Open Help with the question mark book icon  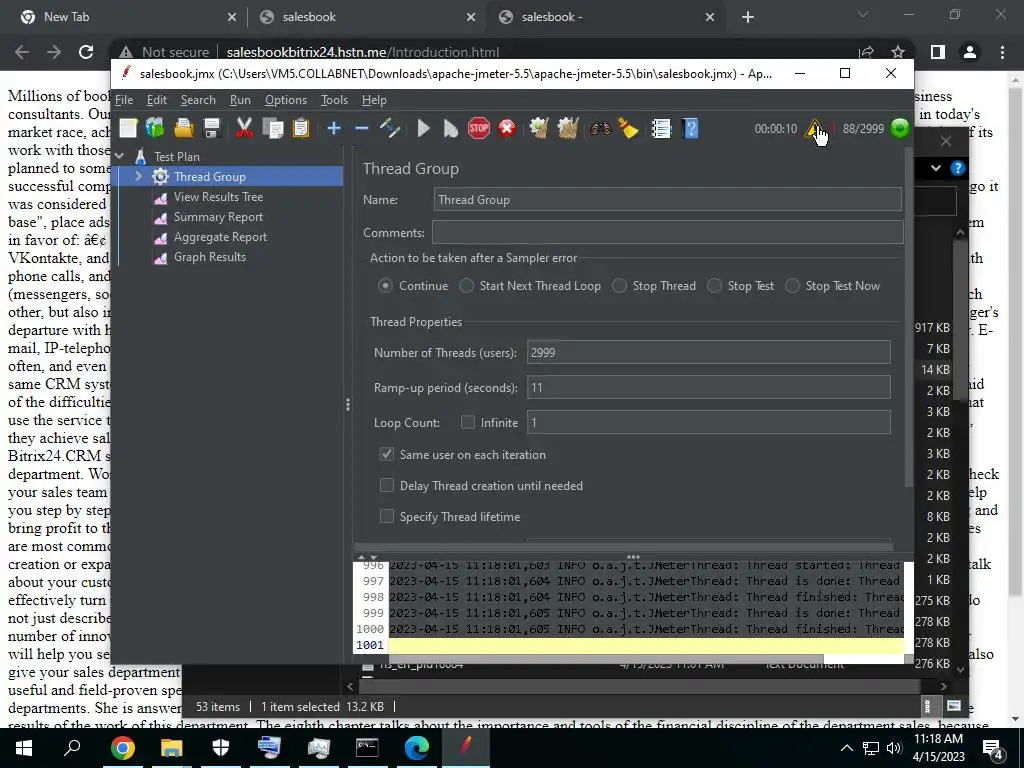coord(690,128)
